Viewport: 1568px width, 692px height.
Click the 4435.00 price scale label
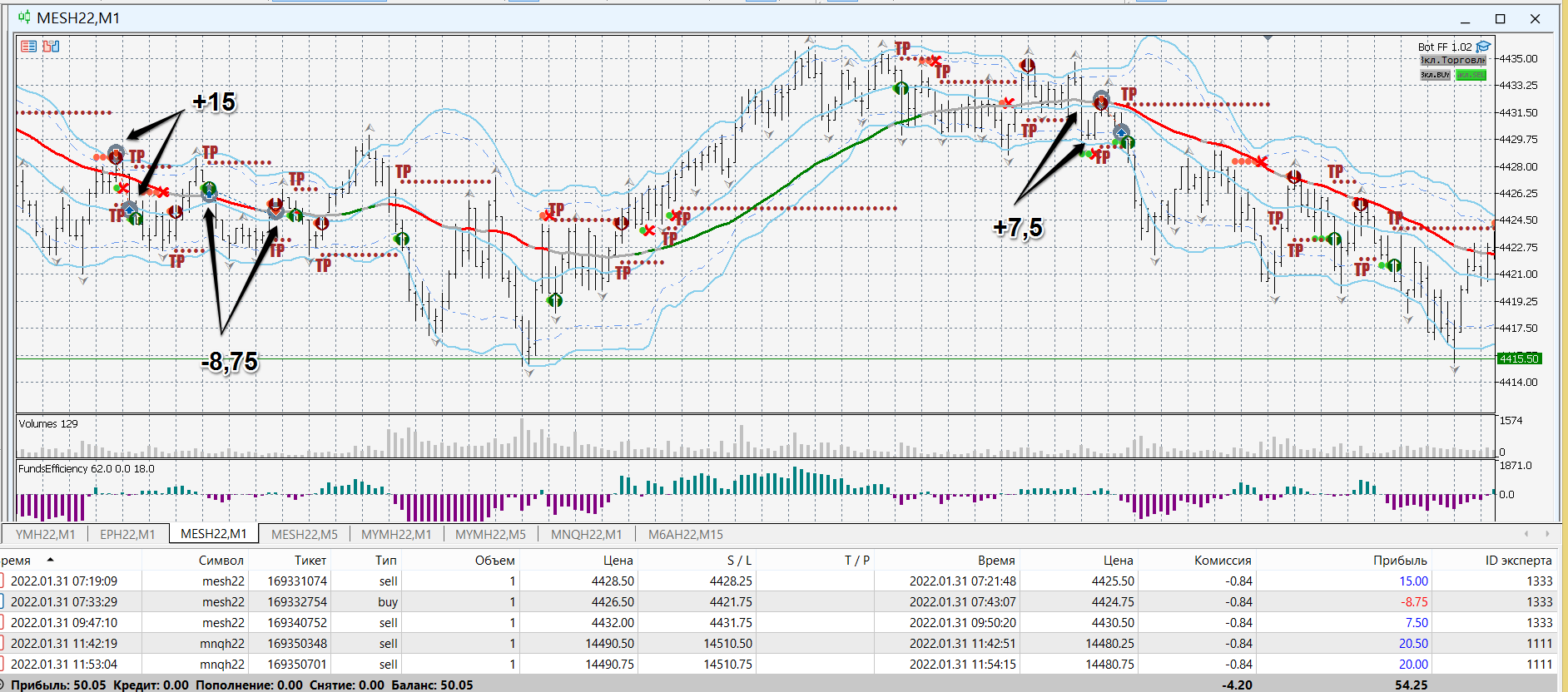[1518, 58]
